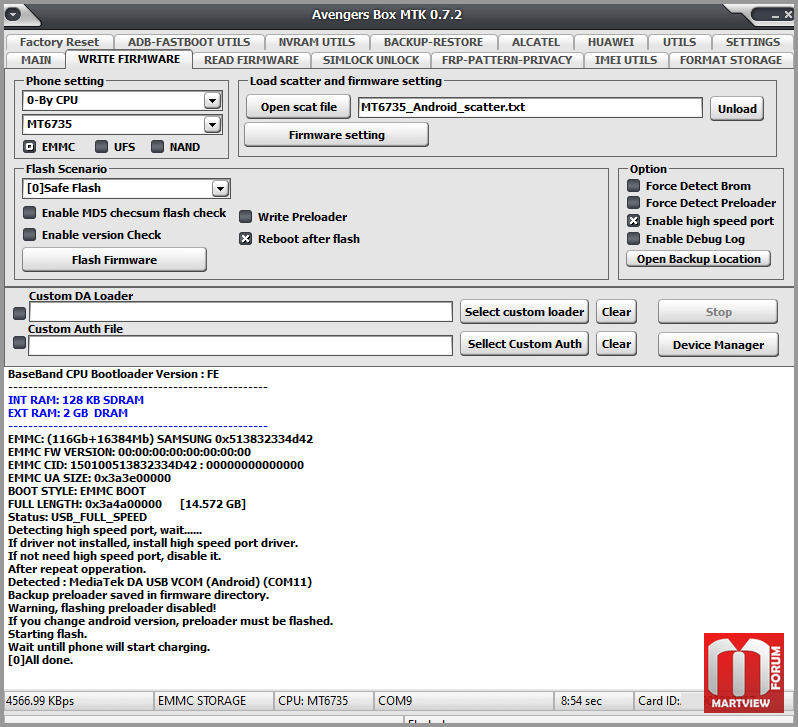
Task: Switch to the IMEI UTILS tab
Action: pos(625,60)
